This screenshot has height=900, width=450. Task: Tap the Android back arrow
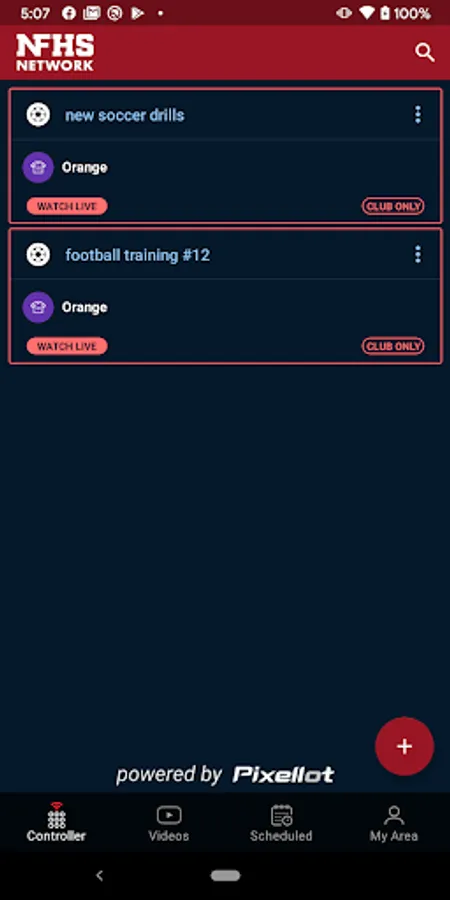[x=99, y=875]
